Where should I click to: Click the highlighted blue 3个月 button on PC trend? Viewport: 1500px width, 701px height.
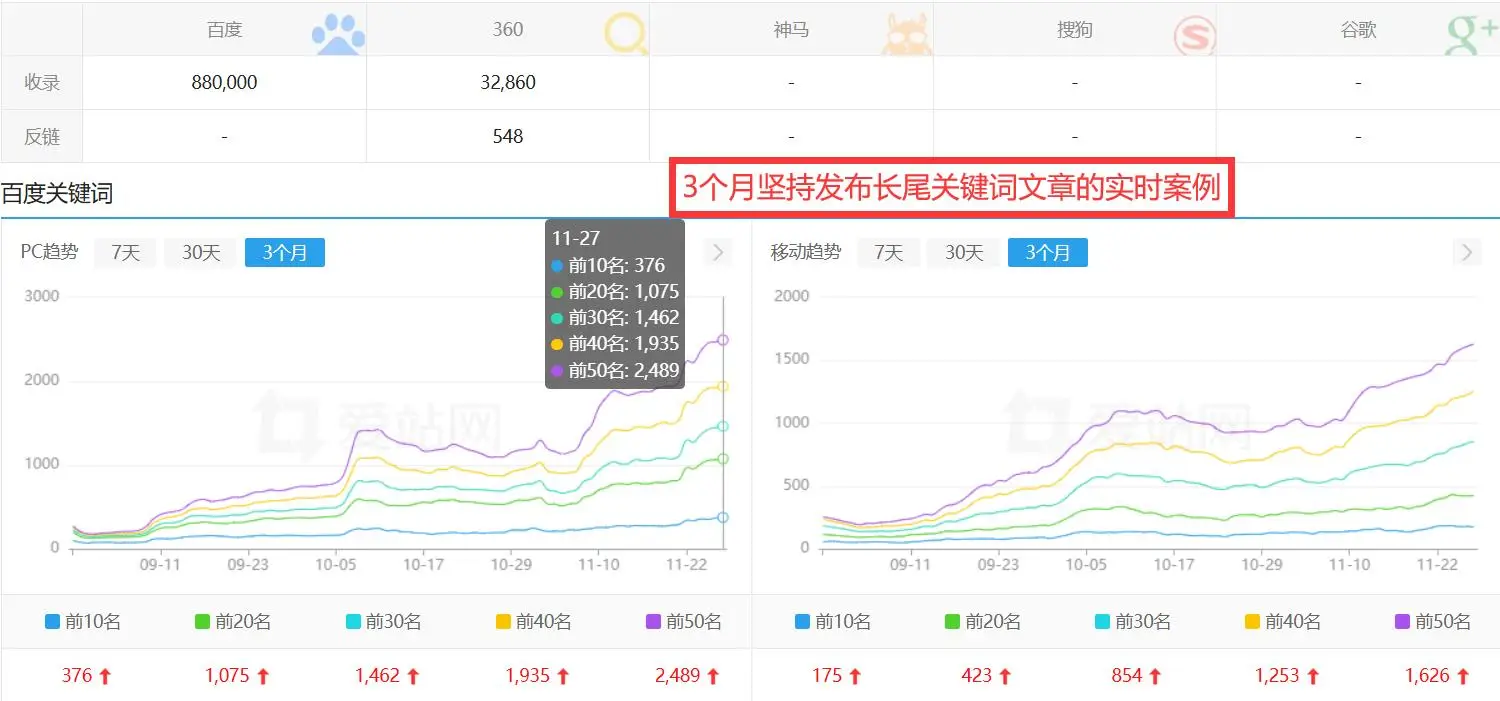click(284, 252)
